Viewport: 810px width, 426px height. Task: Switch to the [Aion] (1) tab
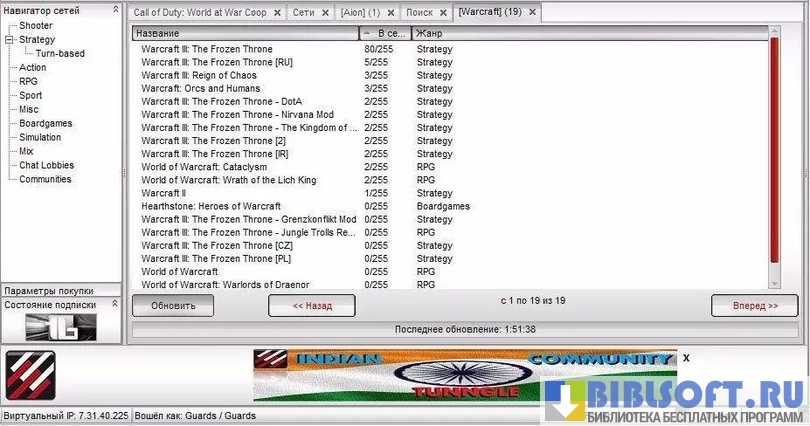360,13
